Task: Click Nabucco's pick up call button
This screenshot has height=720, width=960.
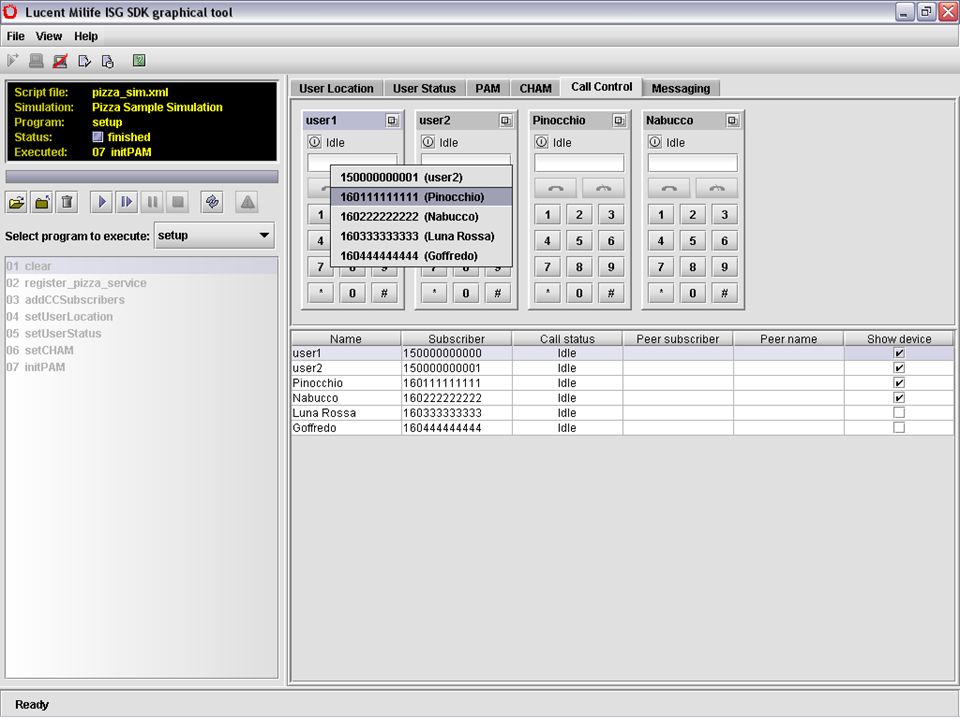Action: pyautogui.click(x=669, y=188)
